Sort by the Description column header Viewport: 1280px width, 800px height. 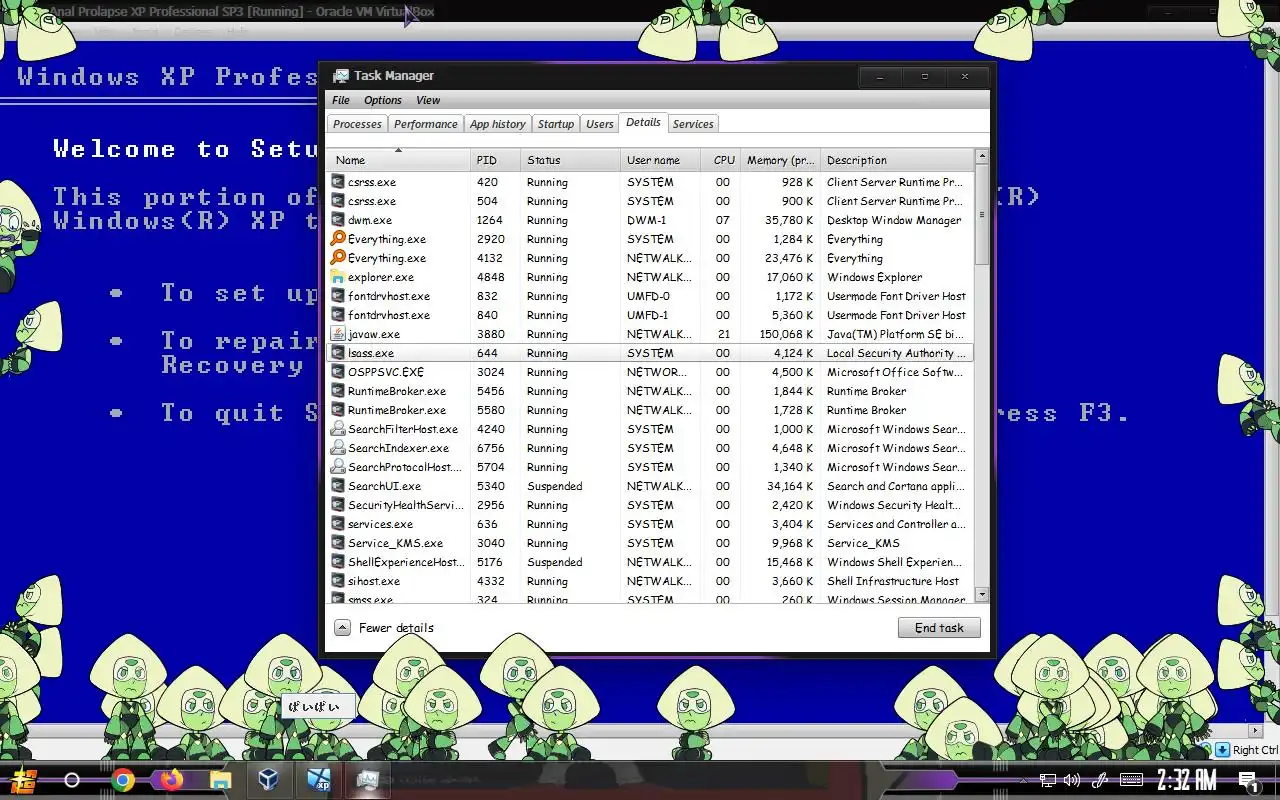pyautogui.click(x=896, y=160)
